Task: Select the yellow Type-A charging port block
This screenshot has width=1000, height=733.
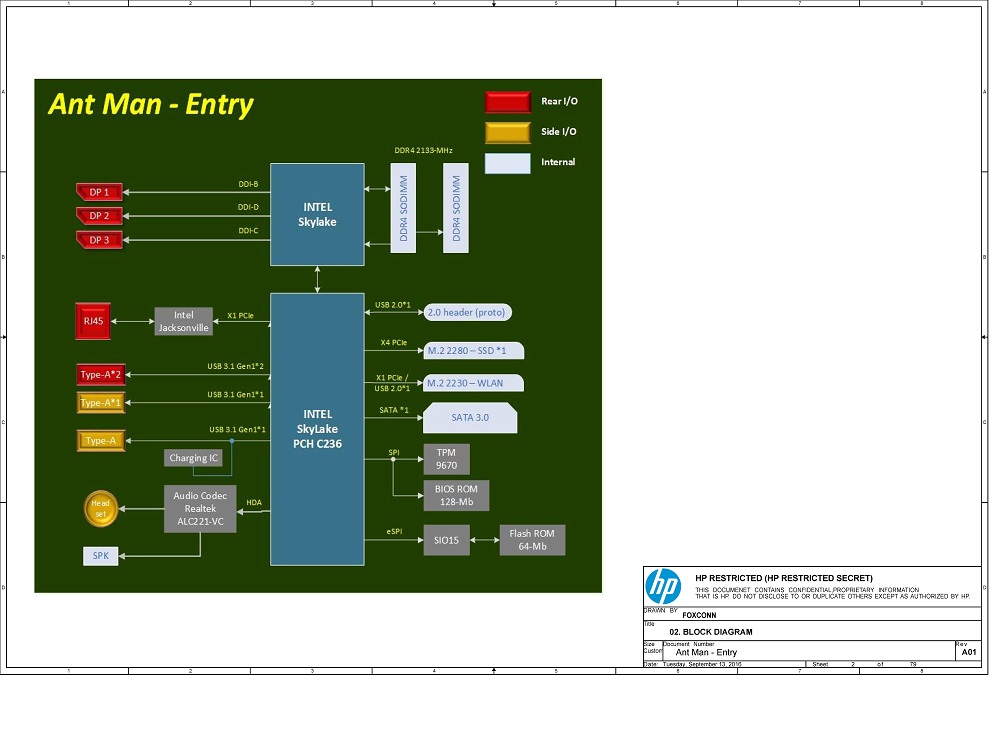Action: [101, 440]
